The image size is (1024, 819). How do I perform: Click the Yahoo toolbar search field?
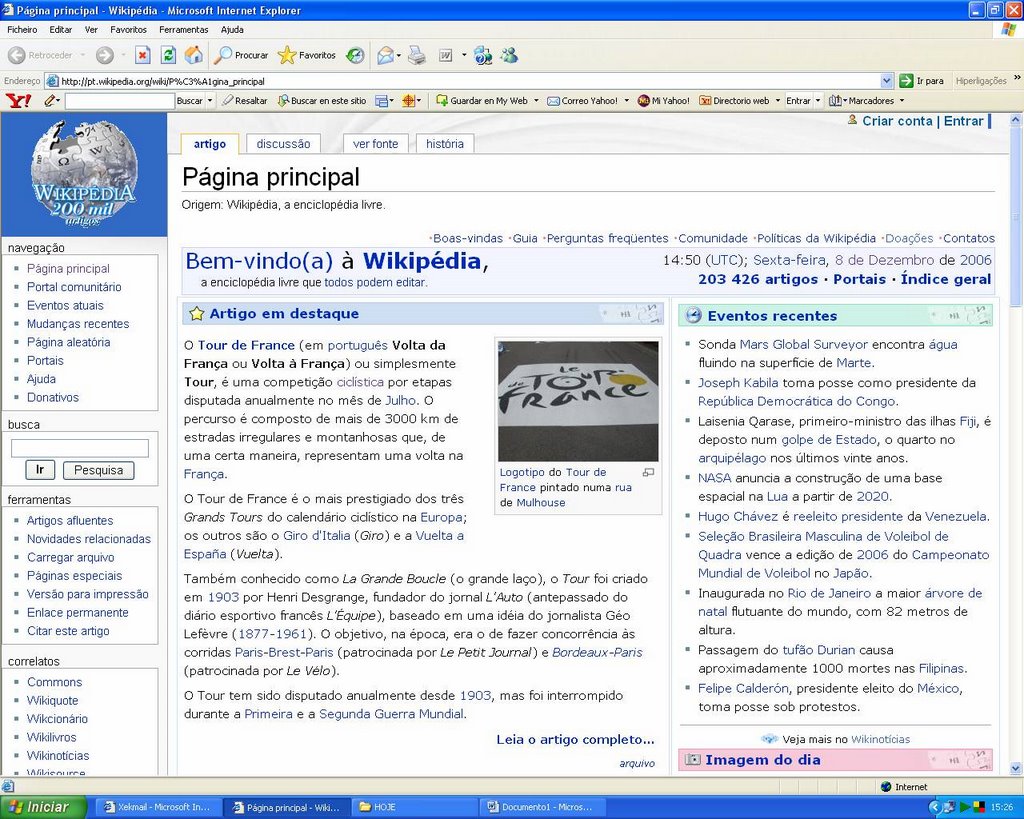click(120, 101)
